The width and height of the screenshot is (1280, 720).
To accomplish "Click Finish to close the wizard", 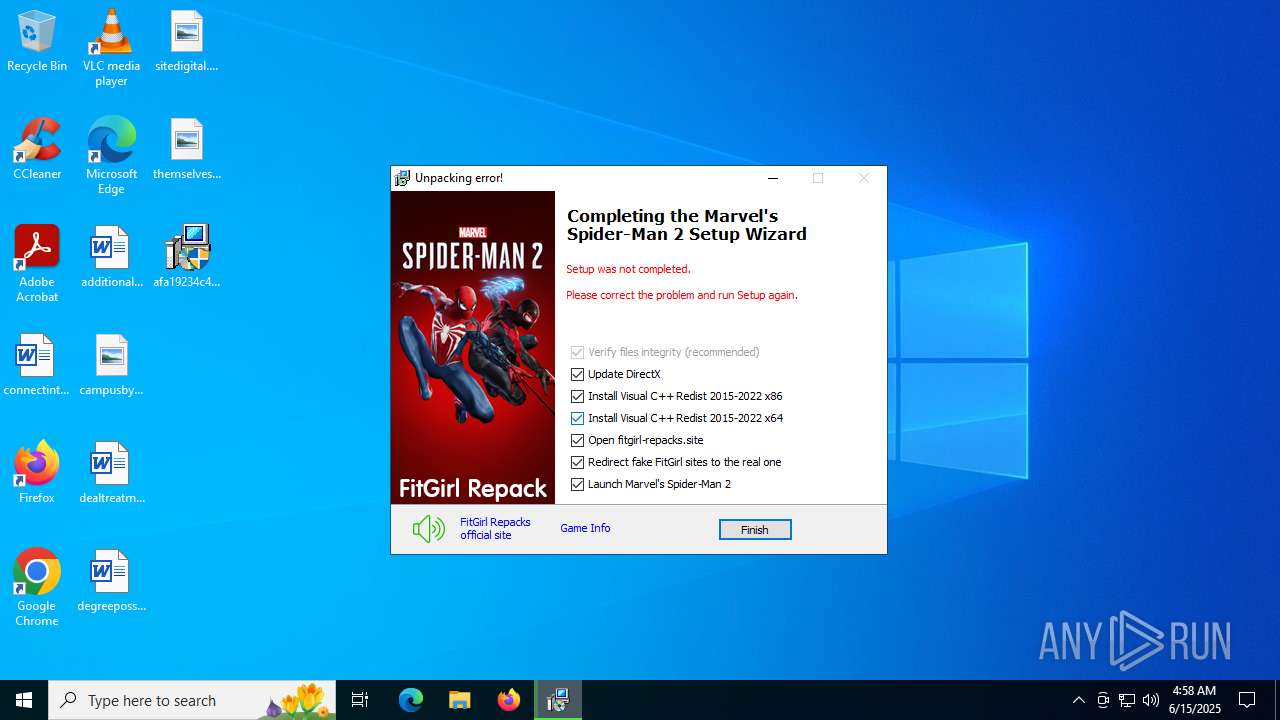I will (755, 530).
